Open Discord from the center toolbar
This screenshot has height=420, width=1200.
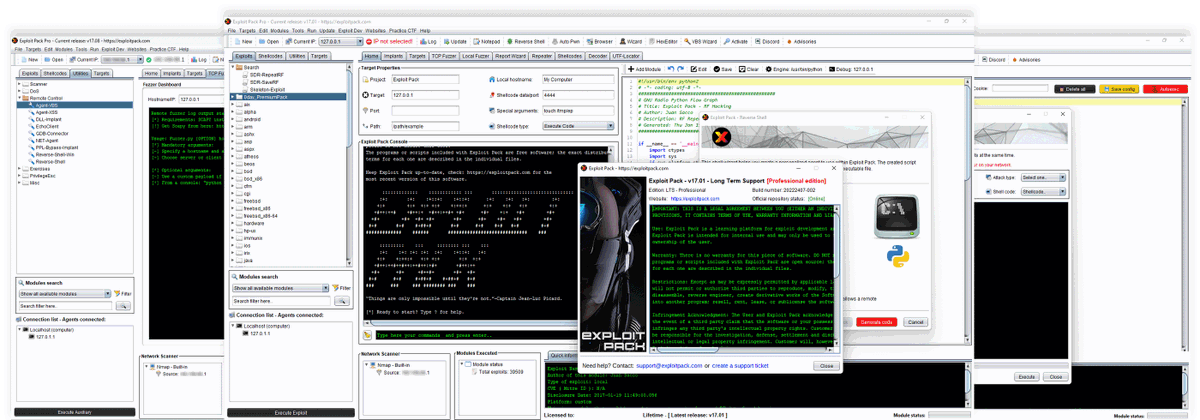click(x=766, y=42)
